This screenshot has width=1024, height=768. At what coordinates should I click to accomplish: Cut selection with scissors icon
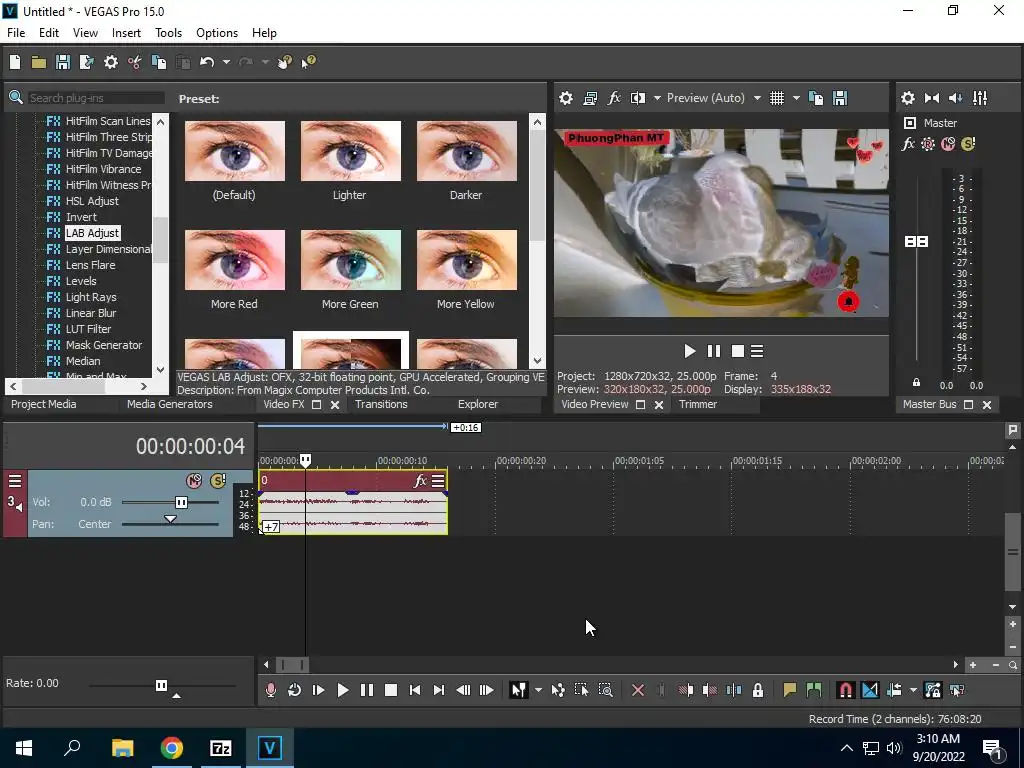(x=135, y=62)
